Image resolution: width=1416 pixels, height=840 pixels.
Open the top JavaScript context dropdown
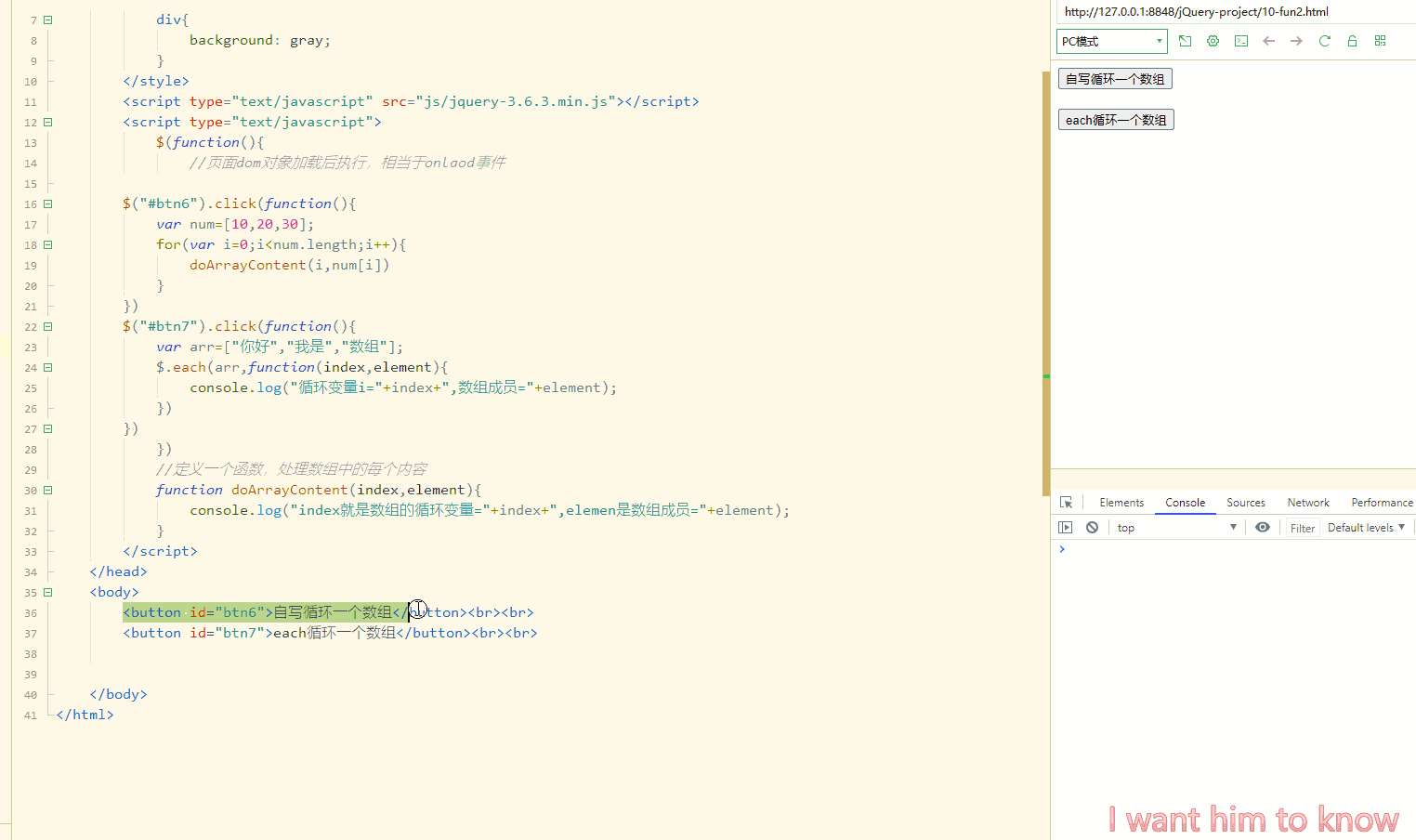[x=1176, y=527]
